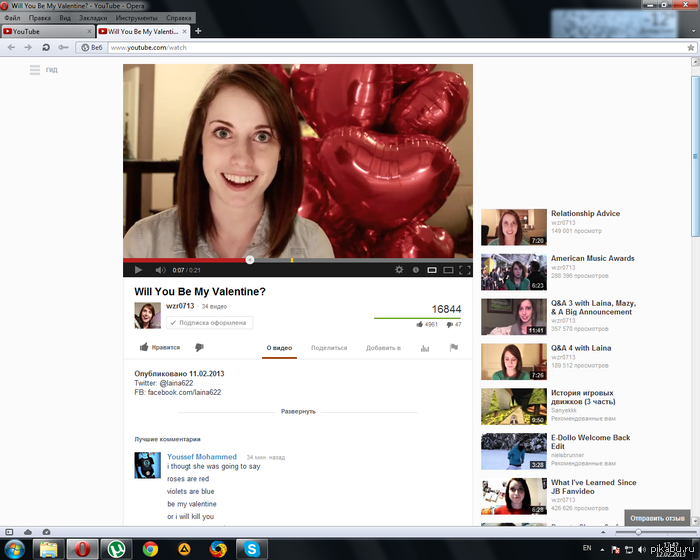Screen dimensions: 700x560
Task: Open YouTube guide hamburger menu
Action: [35, 70]
